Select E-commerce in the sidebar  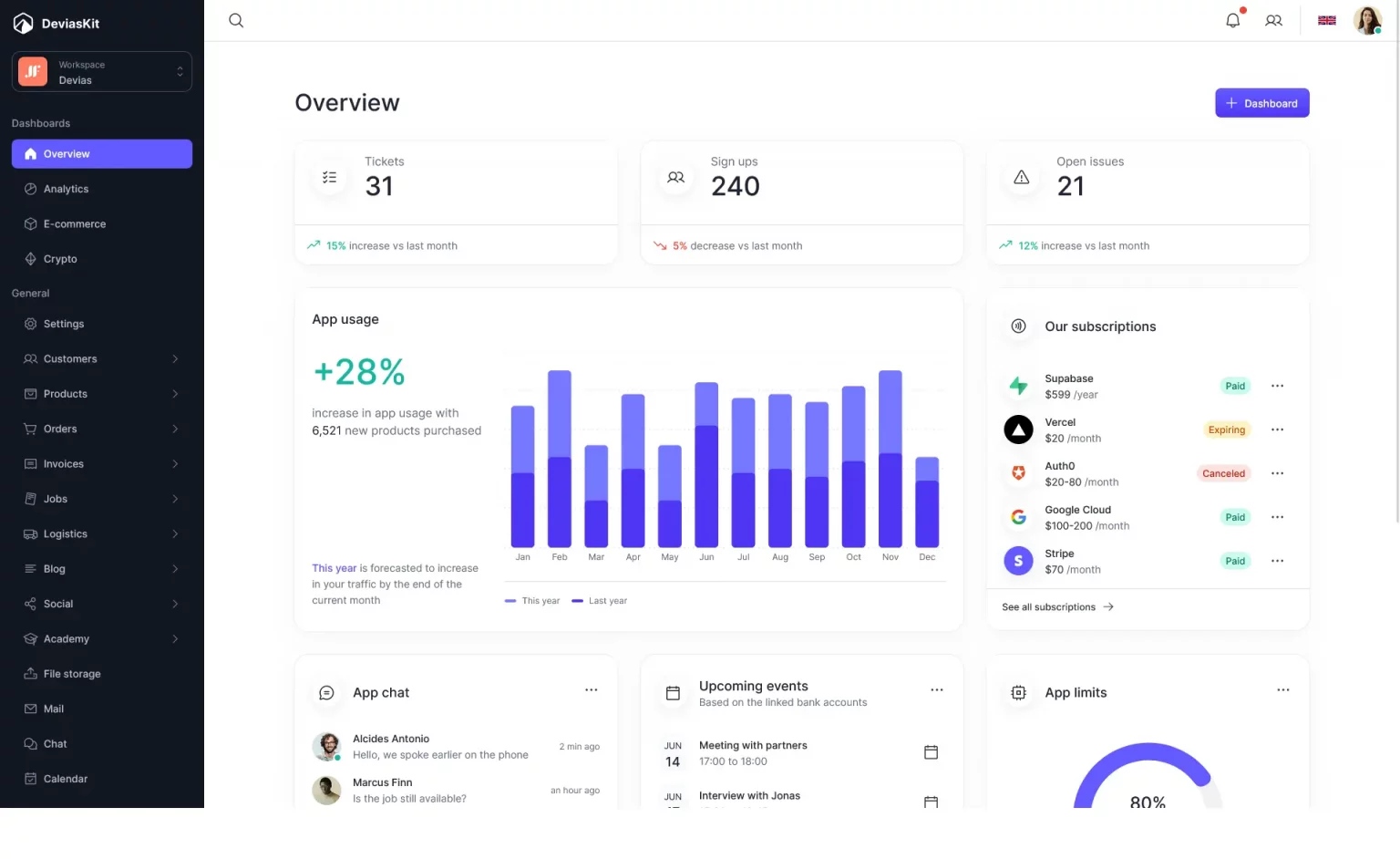(x=74, y=223)
